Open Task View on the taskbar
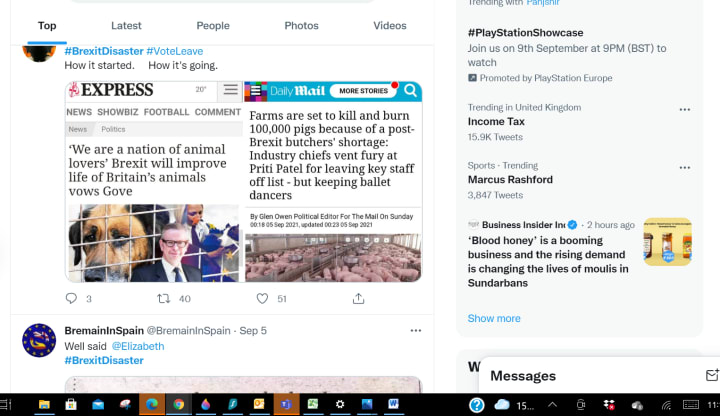 (6, 405)
